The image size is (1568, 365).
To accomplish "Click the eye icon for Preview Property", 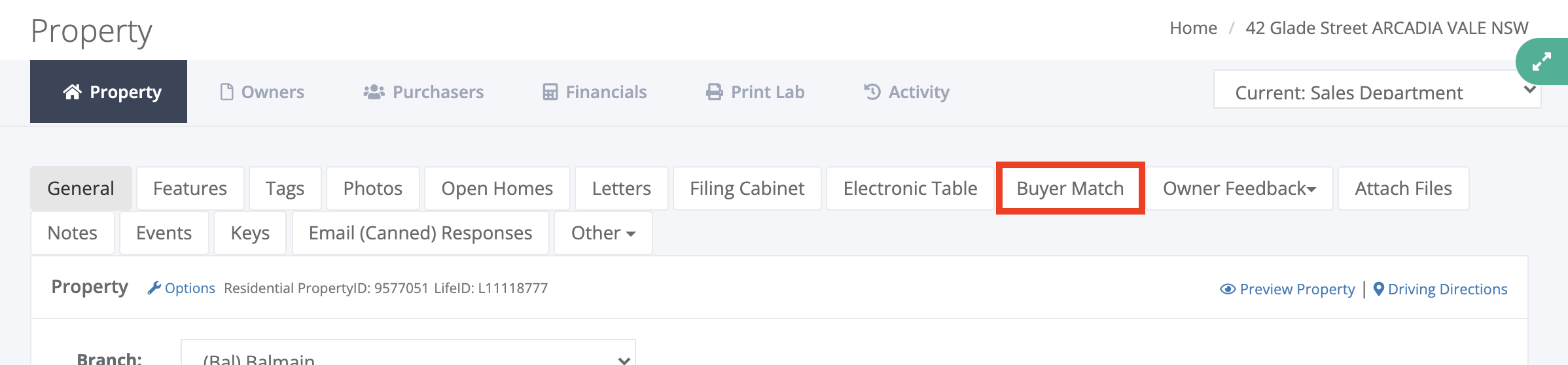I will coord(1228,289).
